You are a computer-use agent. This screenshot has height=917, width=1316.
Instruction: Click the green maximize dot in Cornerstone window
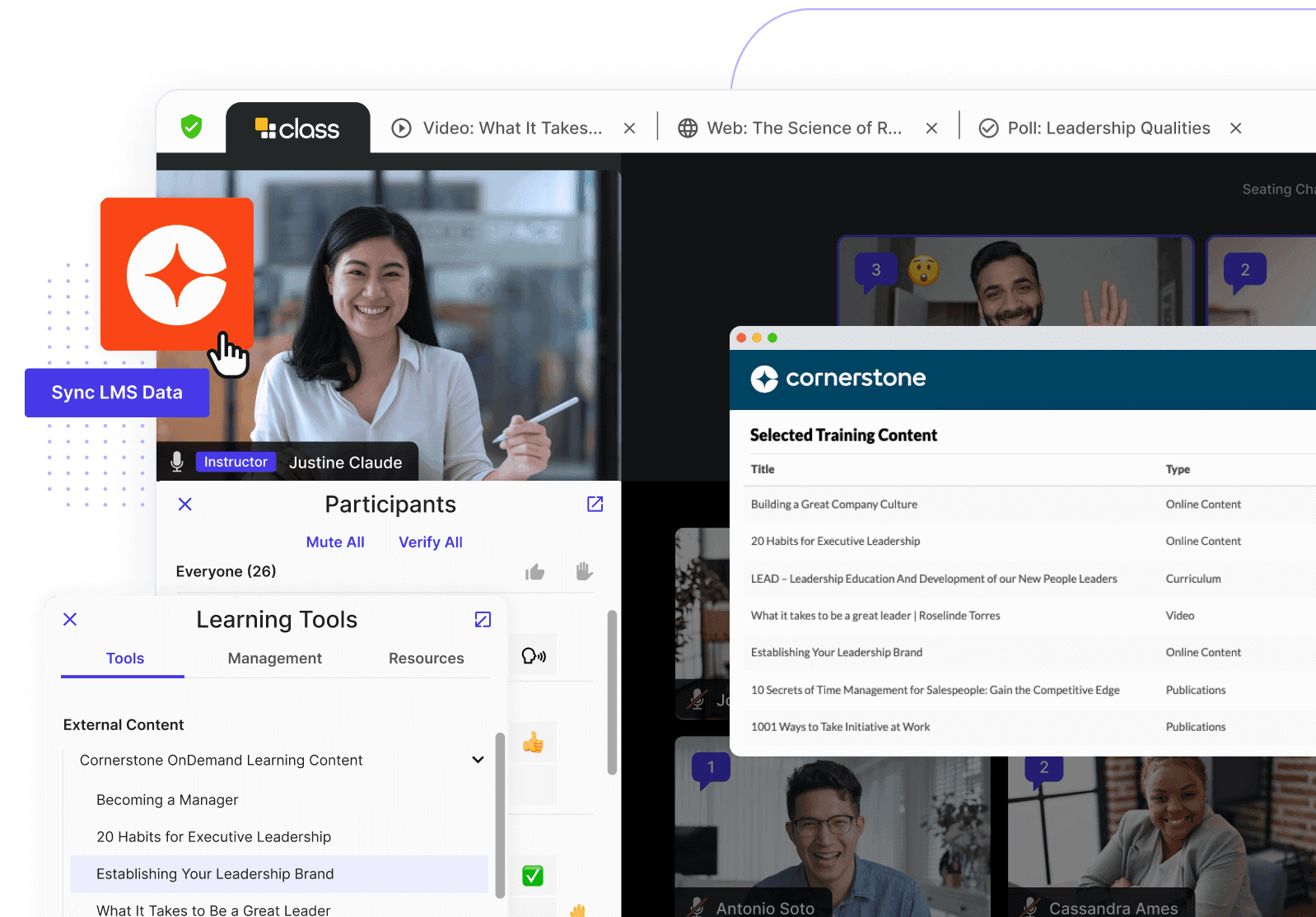(x=772, y=338)
